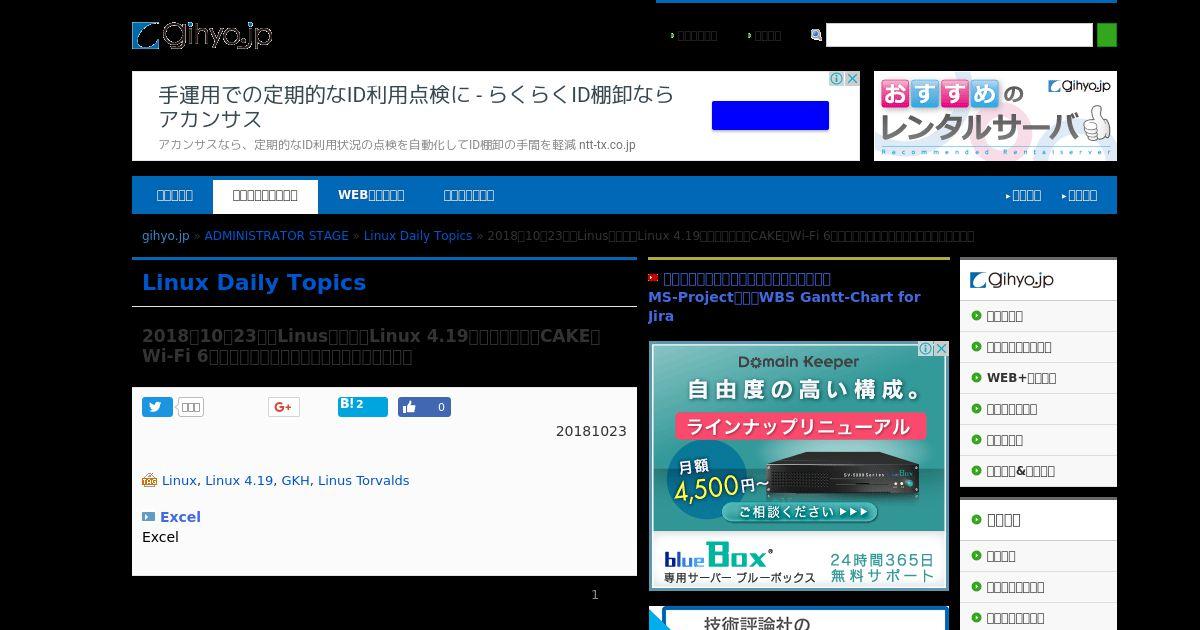This screenshot has height=630, width=1200.
Task: Open the 技術評論社 banner at the bottom
Action: pos(798,618)
